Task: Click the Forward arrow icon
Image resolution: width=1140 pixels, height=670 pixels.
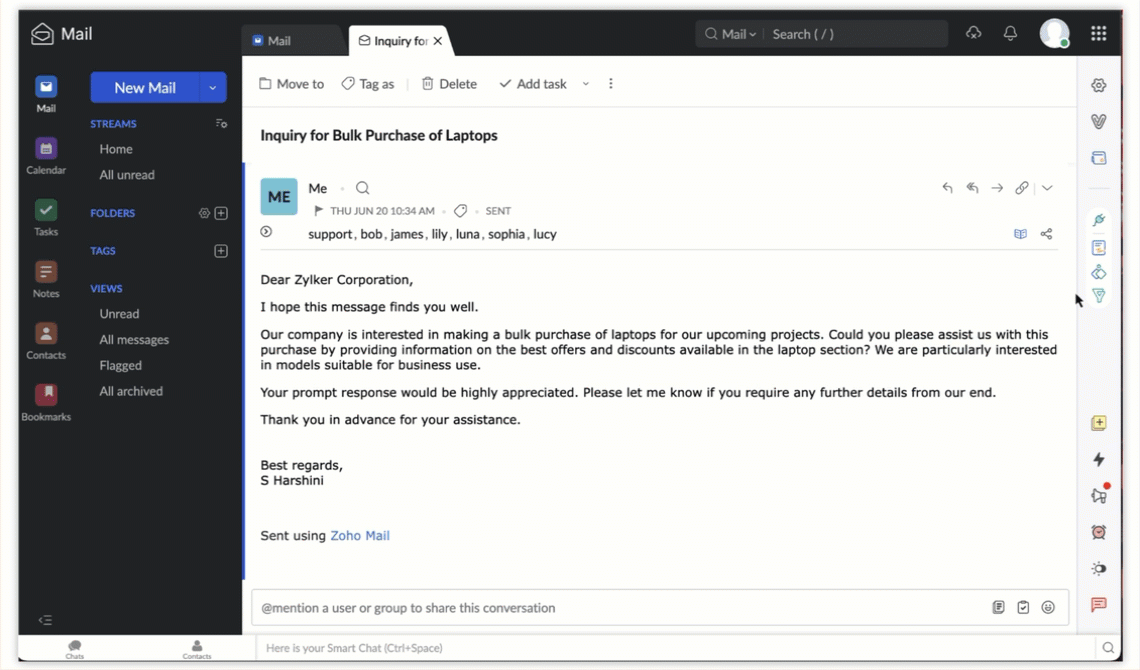Action: click(x=997, y=188)
